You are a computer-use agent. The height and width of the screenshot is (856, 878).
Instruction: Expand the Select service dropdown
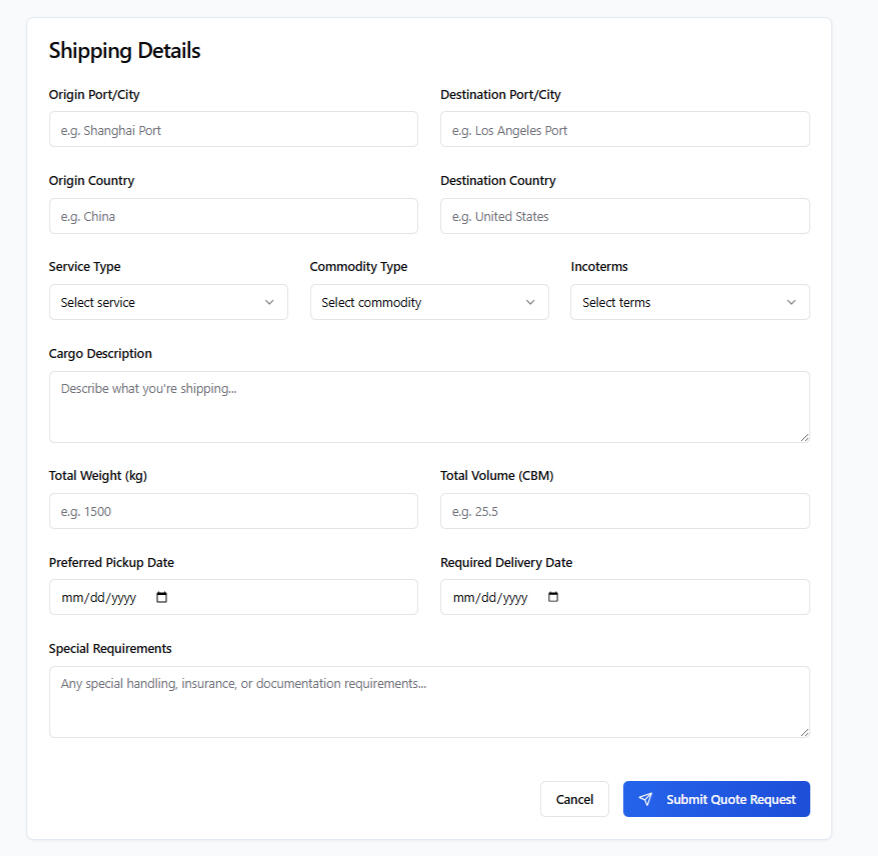click(168, 302)
